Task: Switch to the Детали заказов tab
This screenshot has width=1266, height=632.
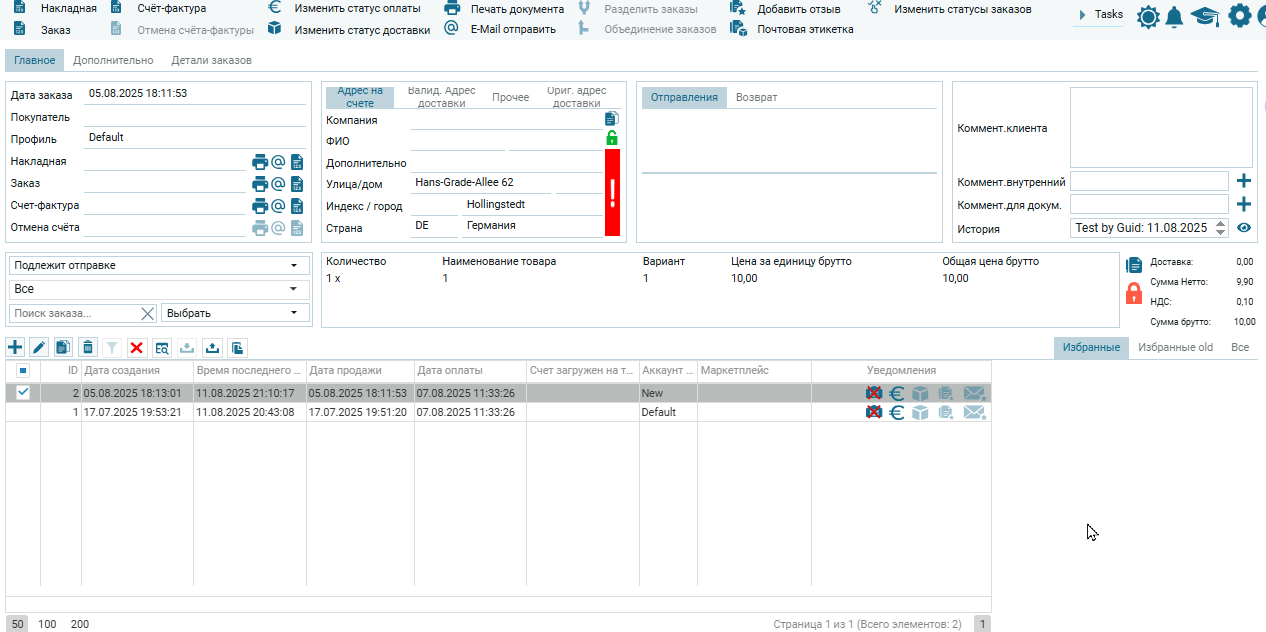Action: [x=211, y=60]
